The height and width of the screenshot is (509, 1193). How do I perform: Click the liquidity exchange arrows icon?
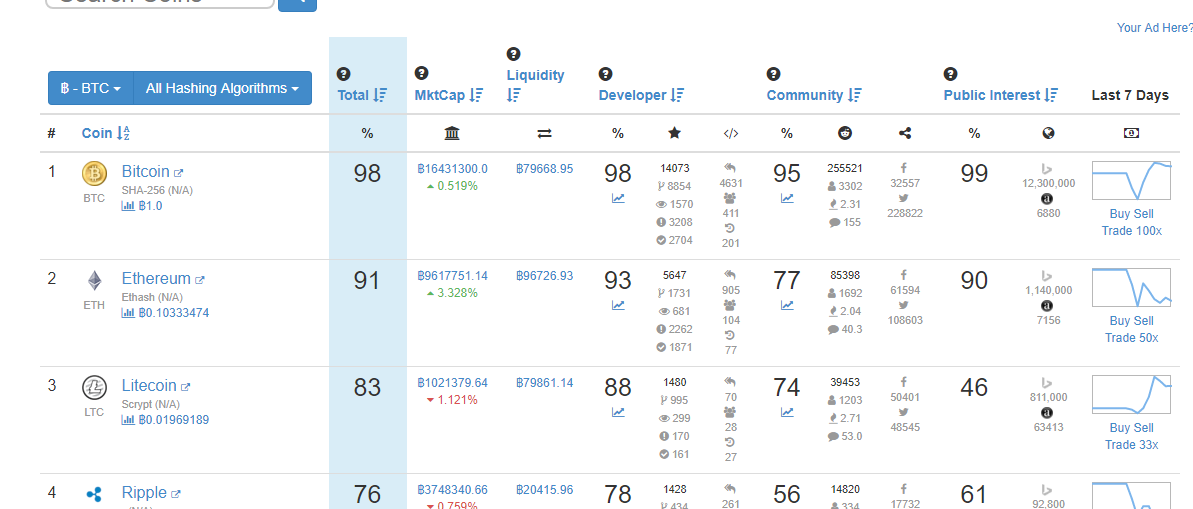click(544, 133)
